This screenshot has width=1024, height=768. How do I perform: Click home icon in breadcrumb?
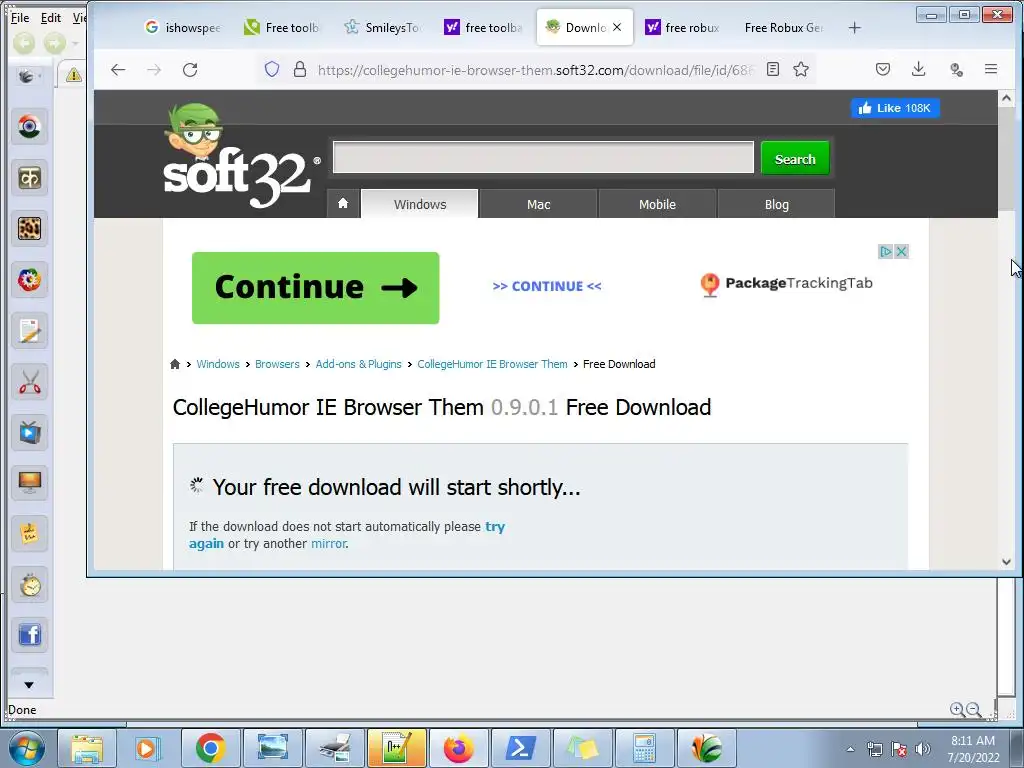[x=175, y=364]
